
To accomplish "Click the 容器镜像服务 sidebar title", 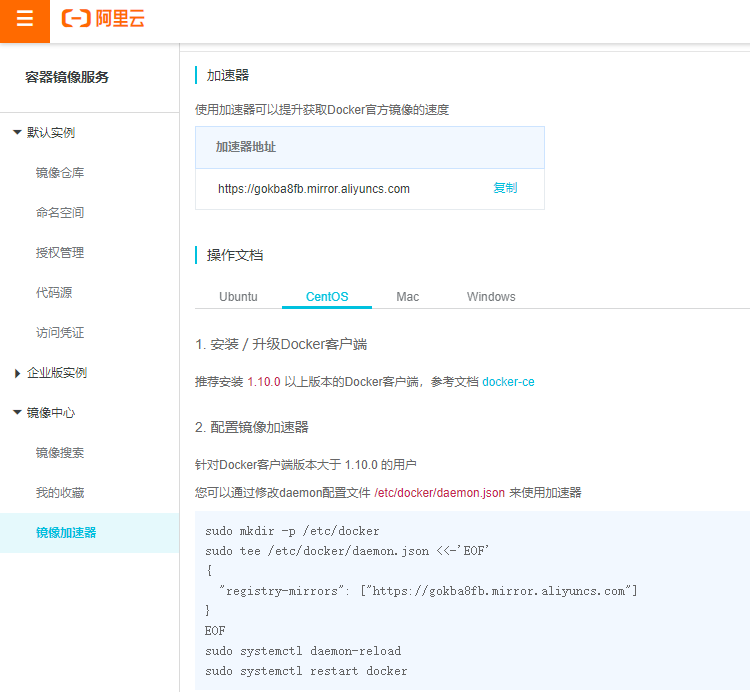I will [67, 77].
